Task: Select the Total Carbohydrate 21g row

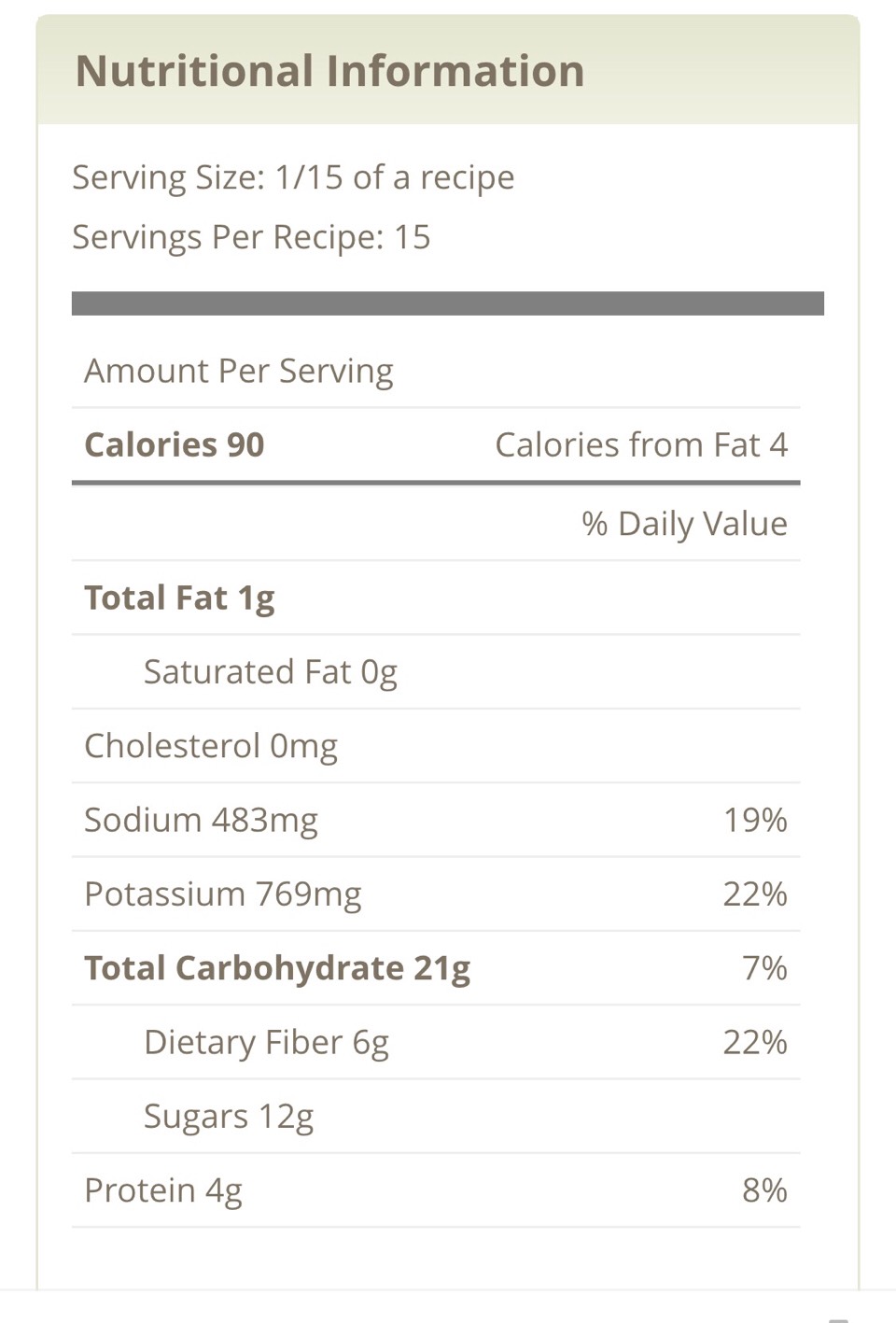Action: (436, 968)
